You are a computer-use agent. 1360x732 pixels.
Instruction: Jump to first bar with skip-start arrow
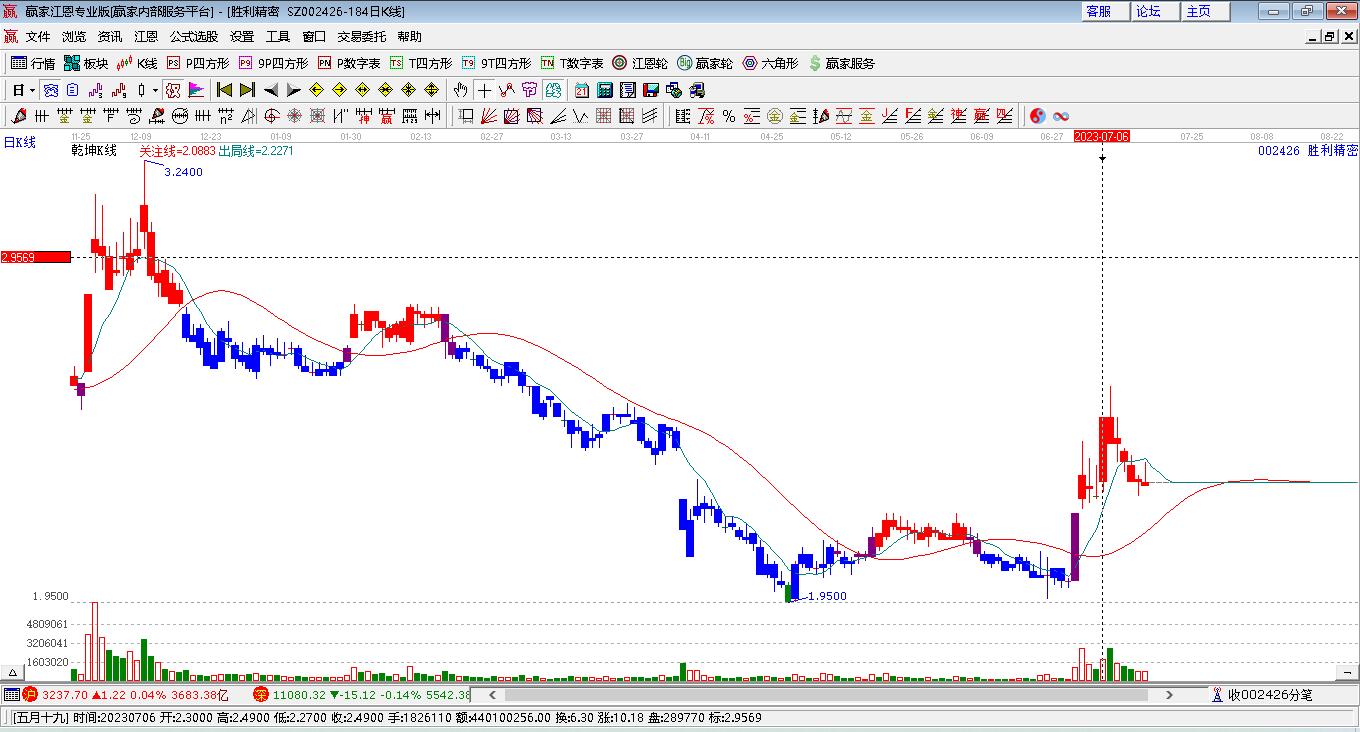224,90
